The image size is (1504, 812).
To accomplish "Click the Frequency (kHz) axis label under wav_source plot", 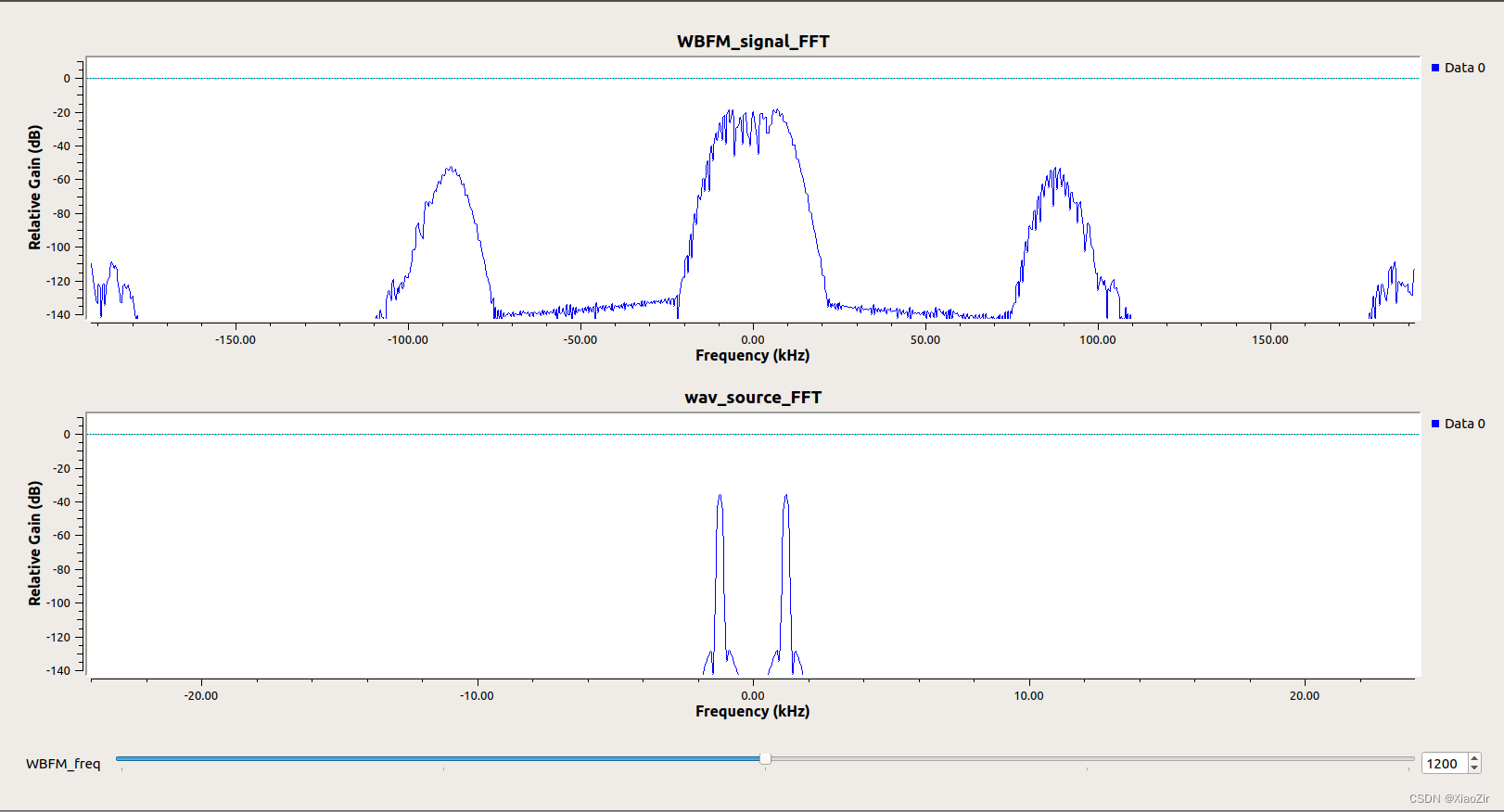I will [752, 712].
